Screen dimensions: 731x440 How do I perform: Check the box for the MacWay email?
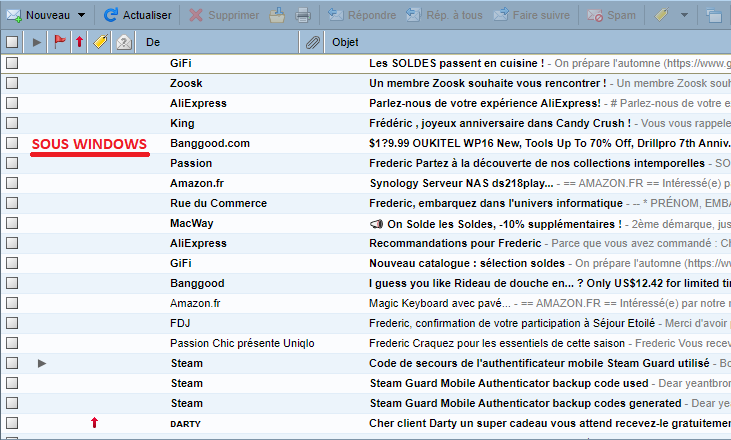point(12,223)
